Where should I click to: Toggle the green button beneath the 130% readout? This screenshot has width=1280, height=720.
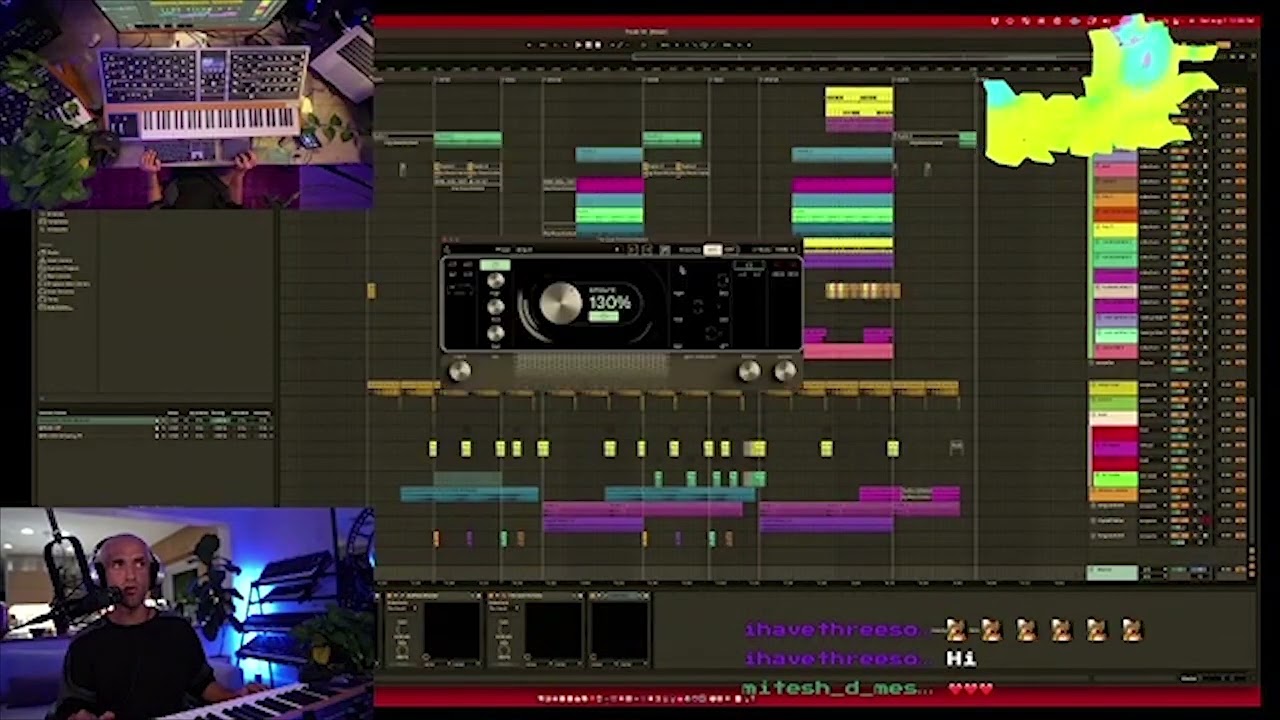[603, 317]
